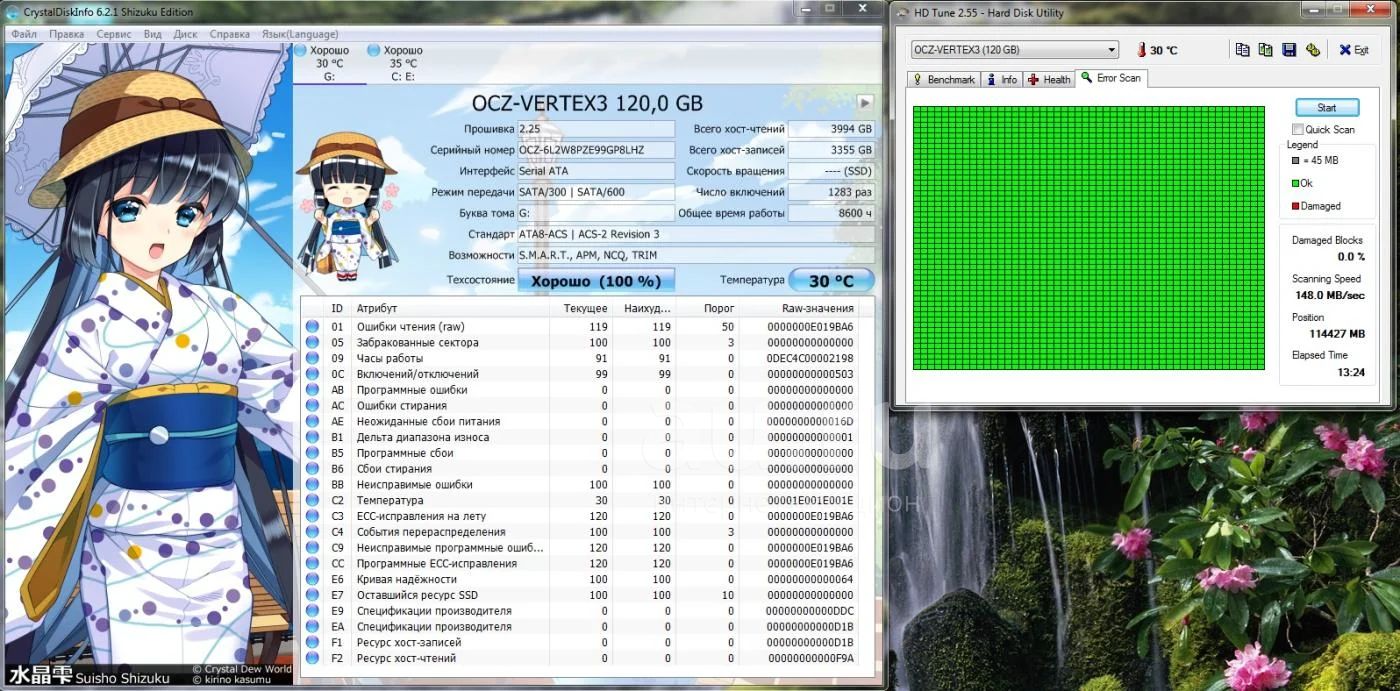Switch to the Health tab in HD Tune
Viewport: 1400px width, 691px height.
click(1049, 79)
